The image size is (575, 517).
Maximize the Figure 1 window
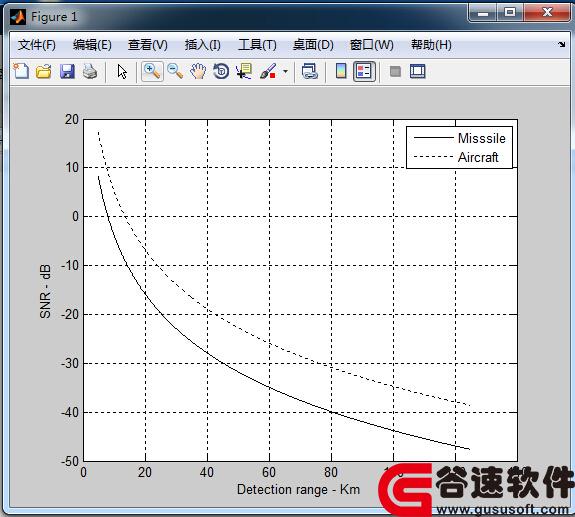510,13
